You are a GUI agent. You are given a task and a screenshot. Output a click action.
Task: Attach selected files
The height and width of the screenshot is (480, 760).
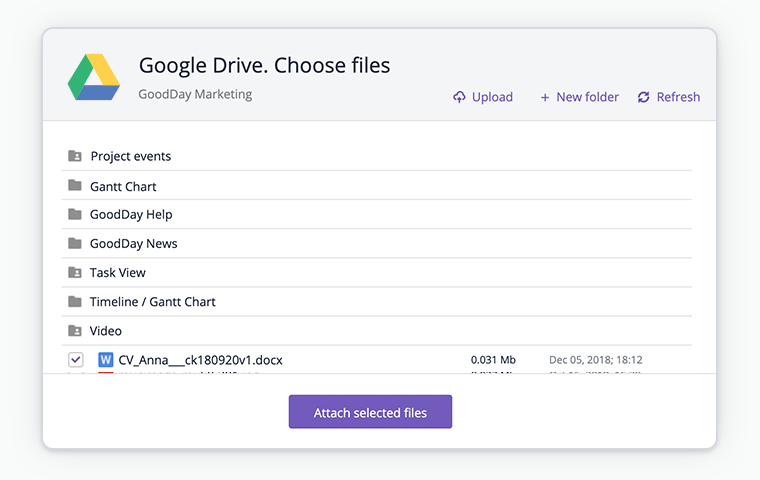(370, 412)
